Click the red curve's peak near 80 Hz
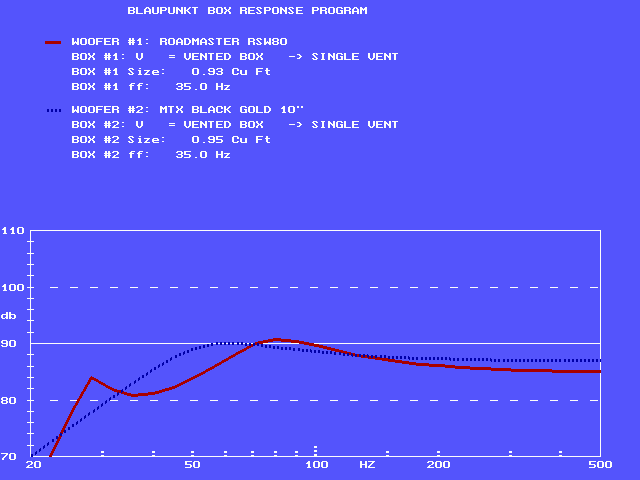Screen dimensions: 640x480 click(x=277, y=340)
